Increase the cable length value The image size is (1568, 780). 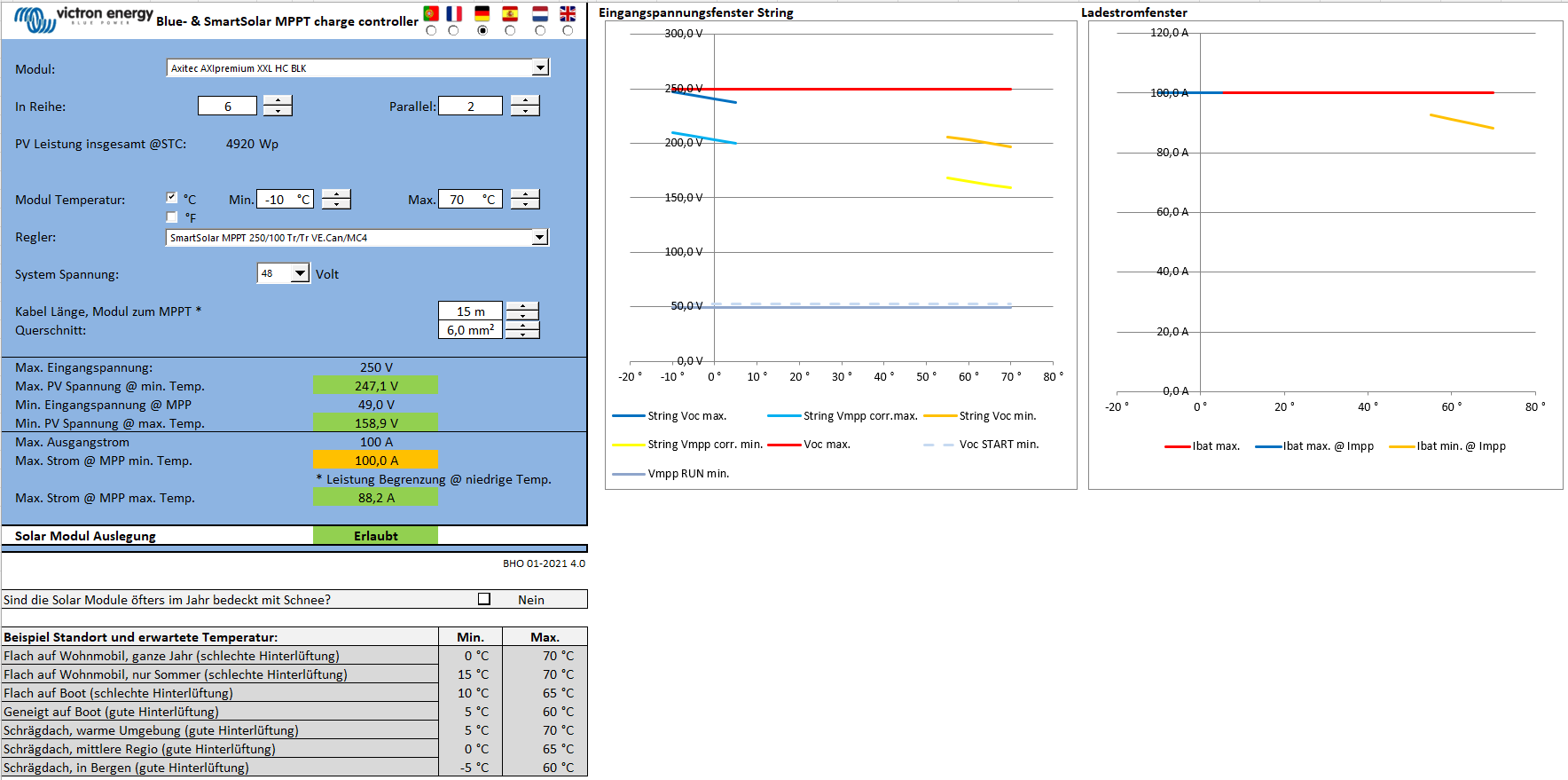[x=522, y=306]
